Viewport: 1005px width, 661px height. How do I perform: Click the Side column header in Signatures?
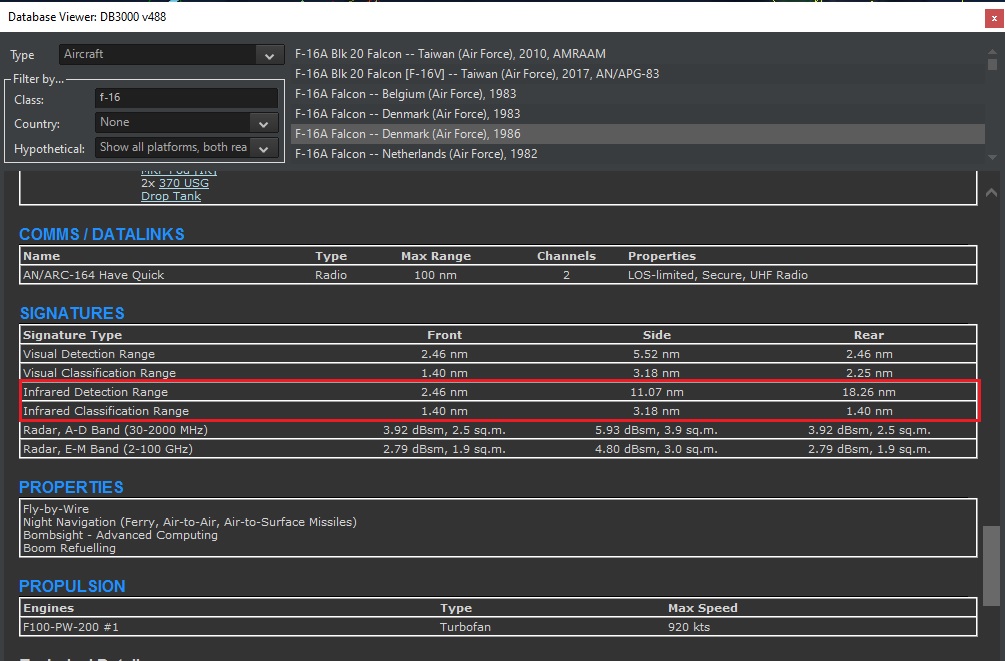coord(656,335)
